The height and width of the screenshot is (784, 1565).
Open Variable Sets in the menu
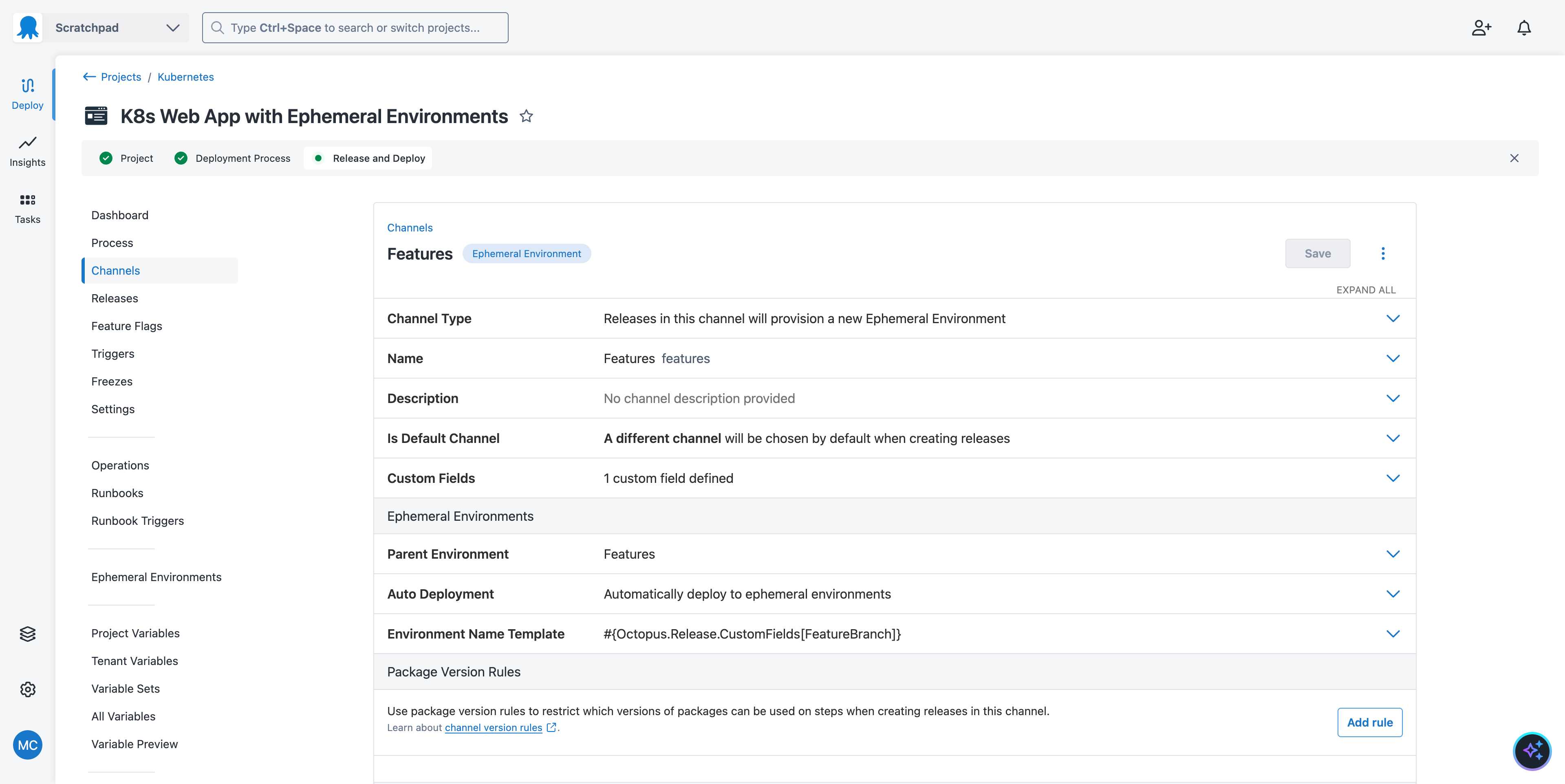(x=125, y=689)
